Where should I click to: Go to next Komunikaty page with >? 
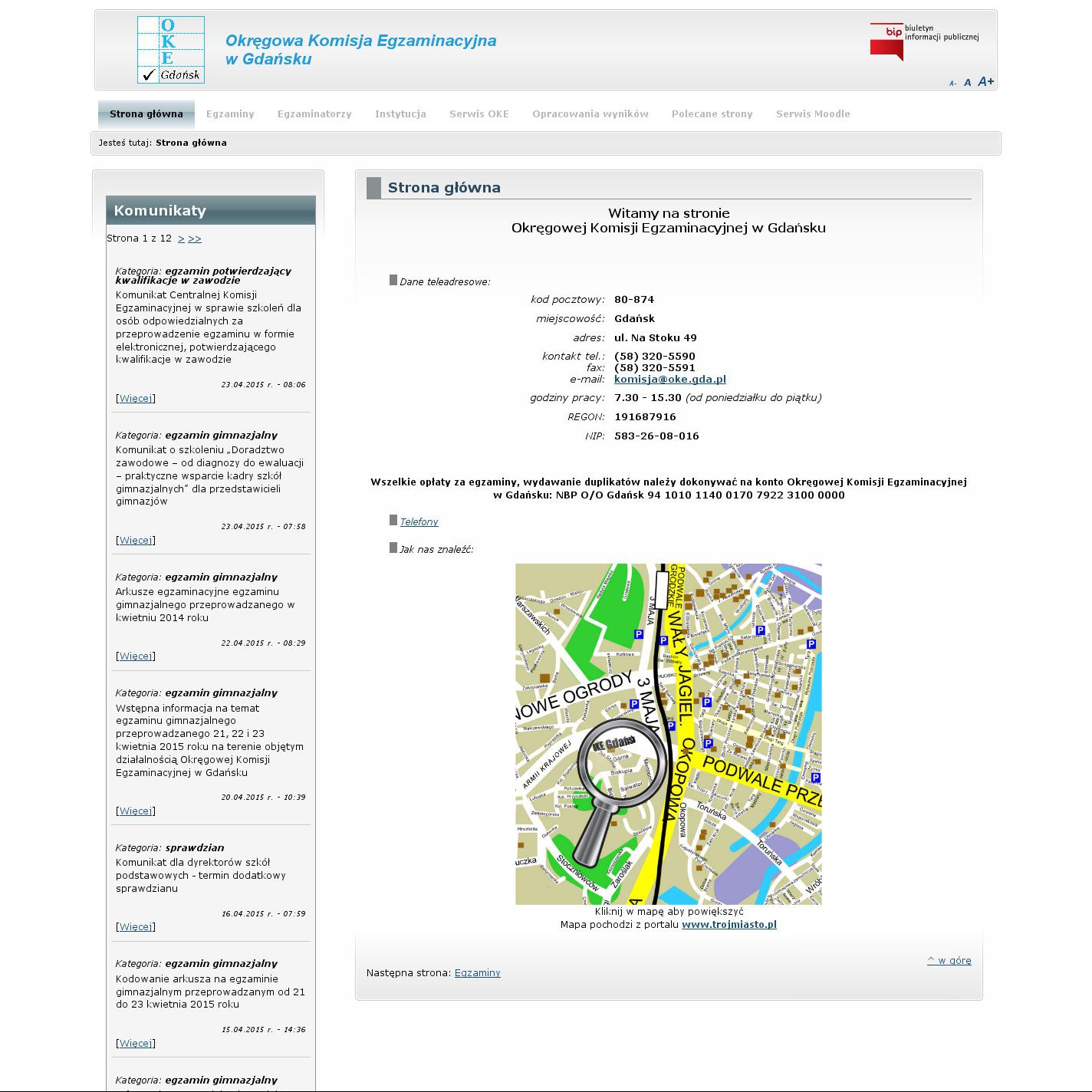181,238
